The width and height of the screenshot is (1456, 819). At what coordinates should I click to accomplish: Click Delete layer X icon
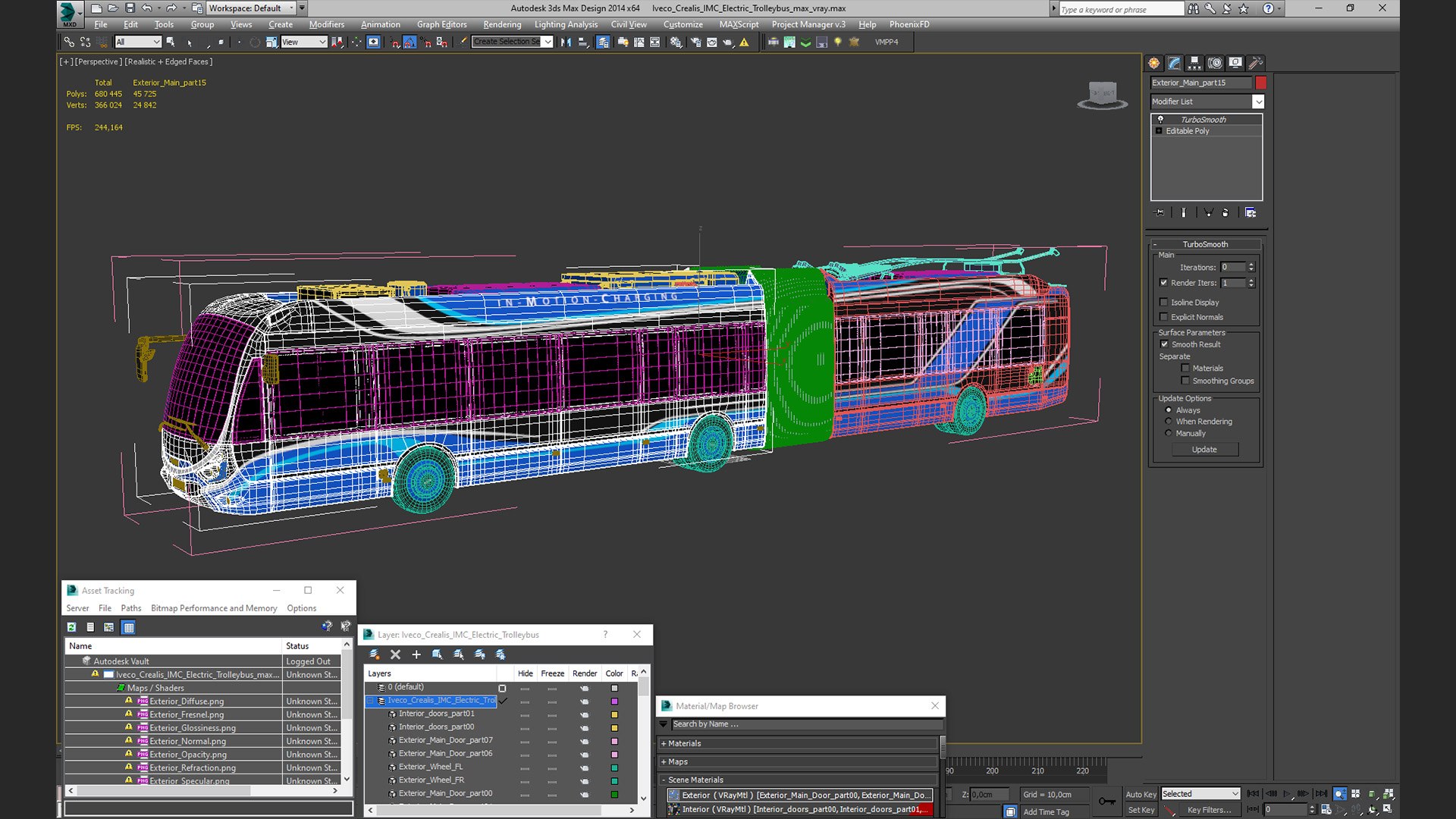[x=395, y=654]
